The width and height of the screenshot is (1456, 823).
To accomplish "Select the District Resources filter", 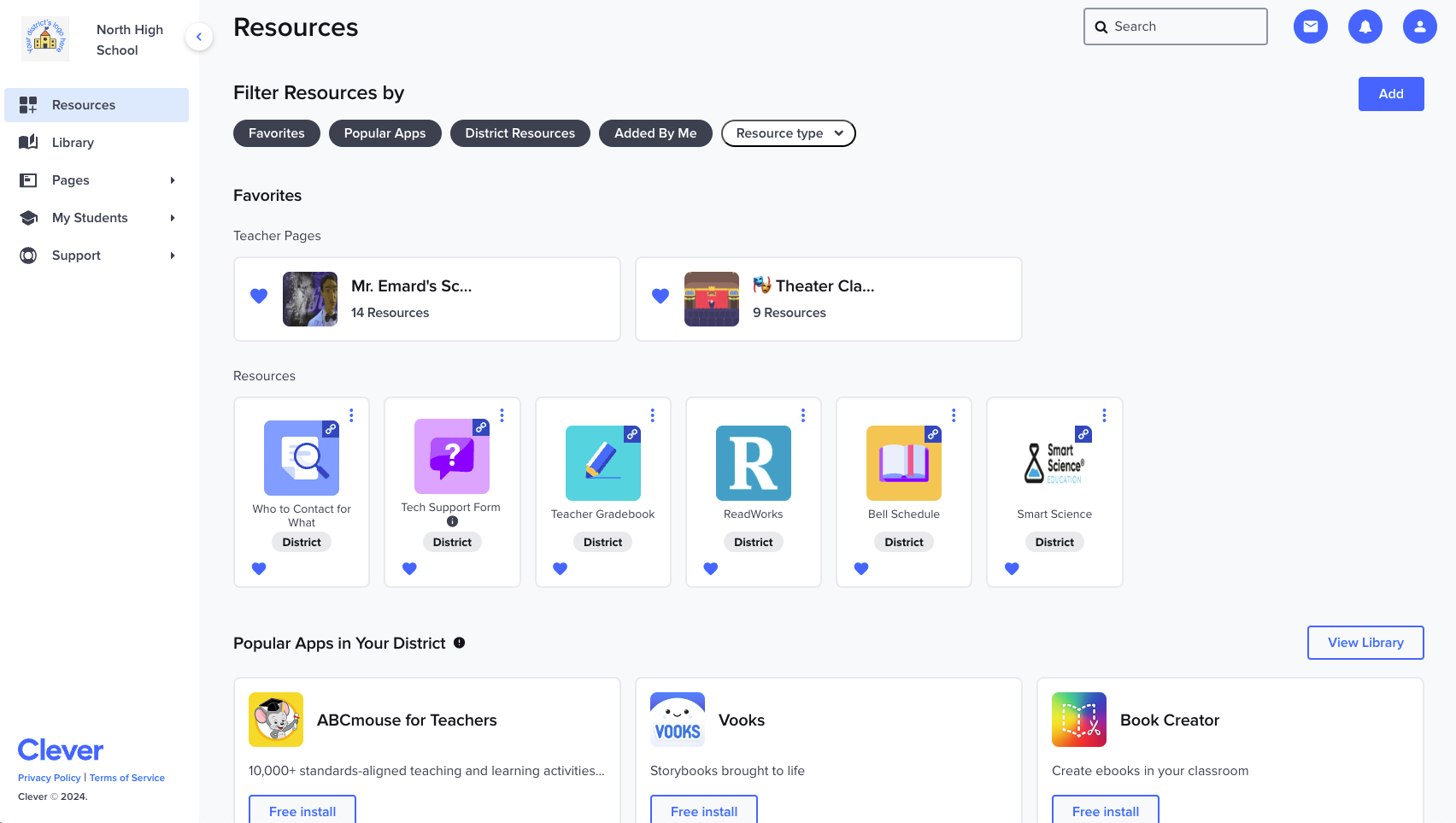I will pos(520,133).
